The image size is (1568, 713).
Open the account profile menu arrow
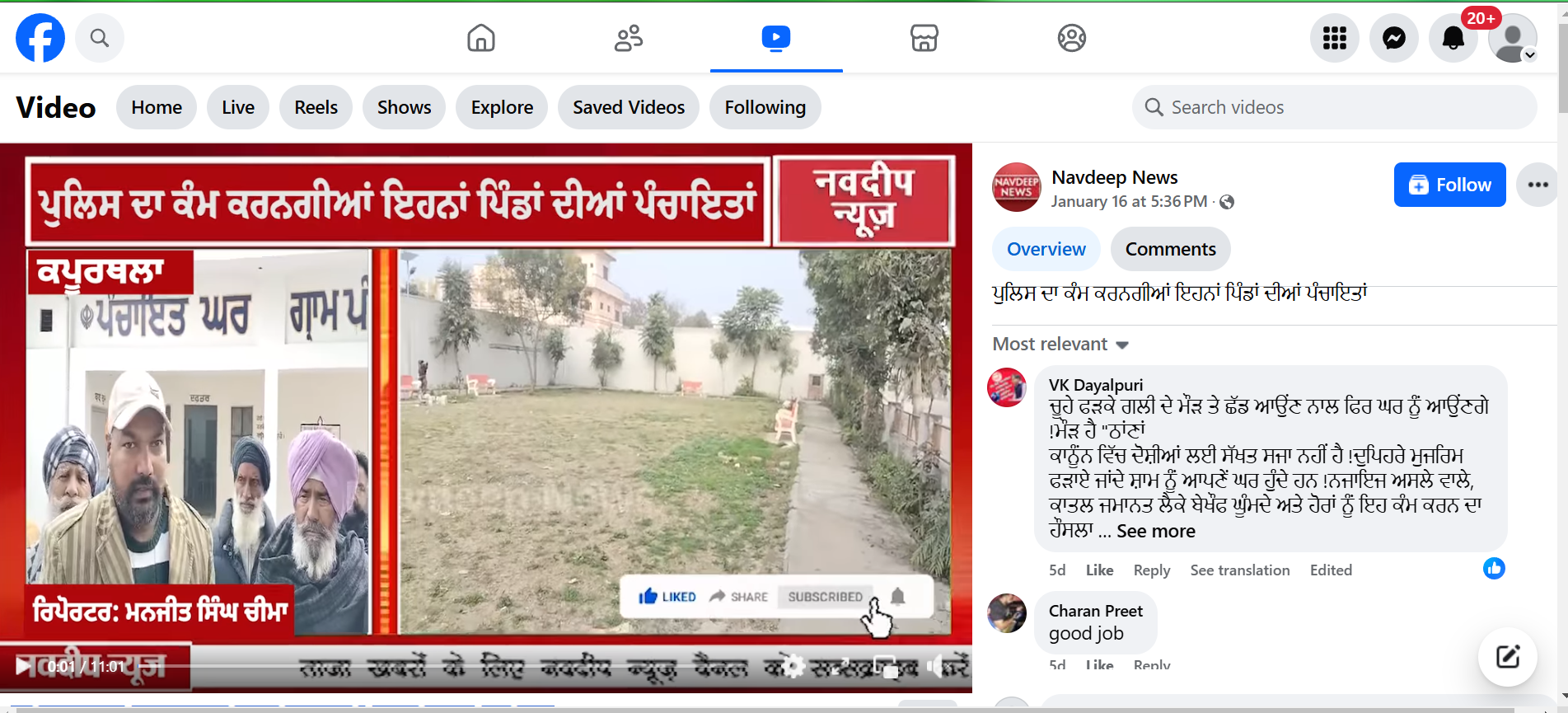click(x=1529, y=55)
